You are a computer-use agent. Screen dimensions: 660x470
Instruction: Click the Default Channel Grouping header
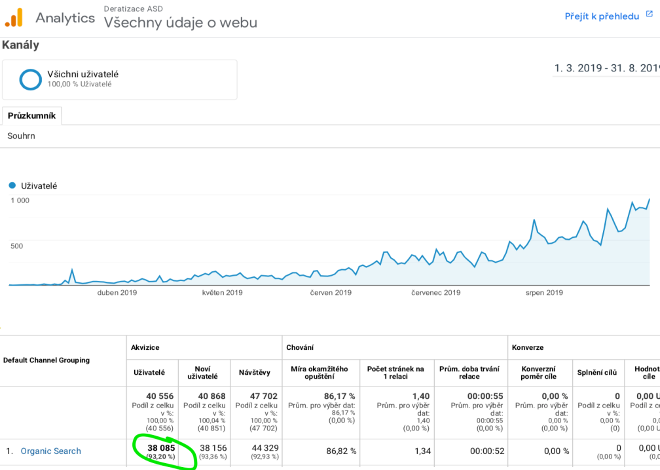click(x=46, y=360)
